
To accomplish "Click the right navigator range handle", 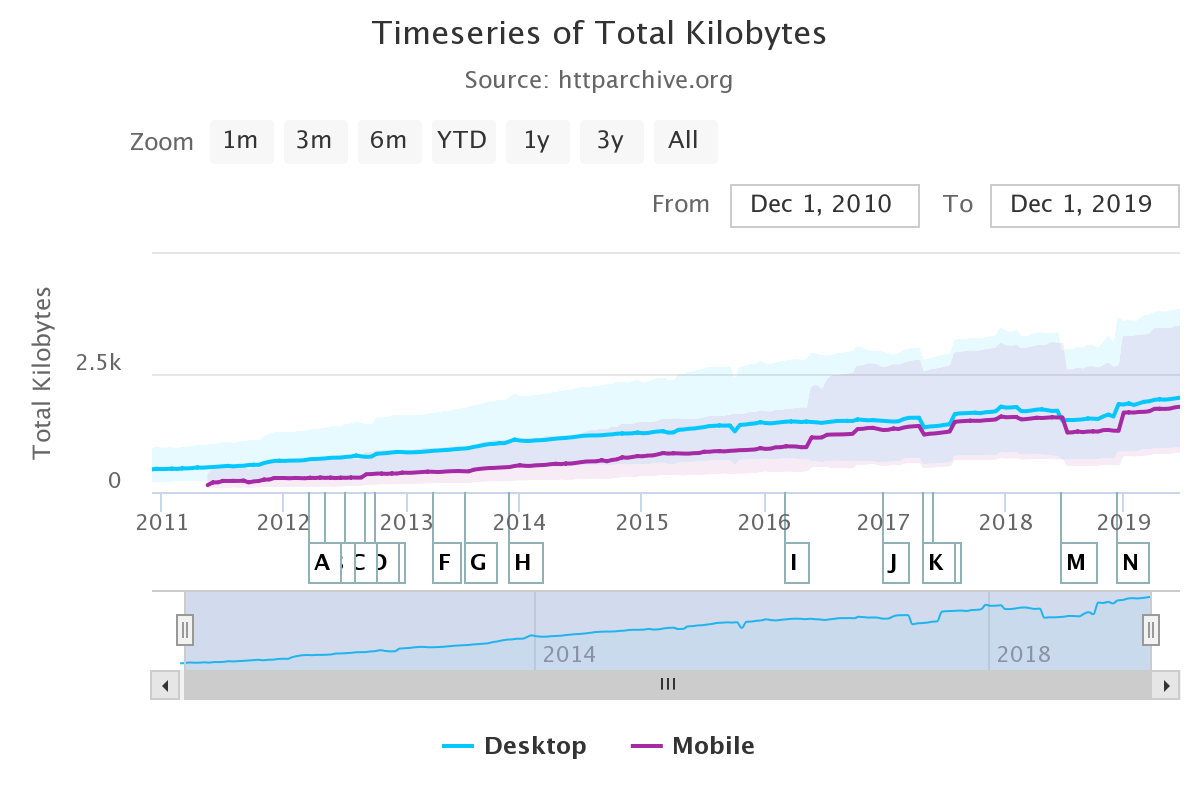I will [x=1151, y=630].
